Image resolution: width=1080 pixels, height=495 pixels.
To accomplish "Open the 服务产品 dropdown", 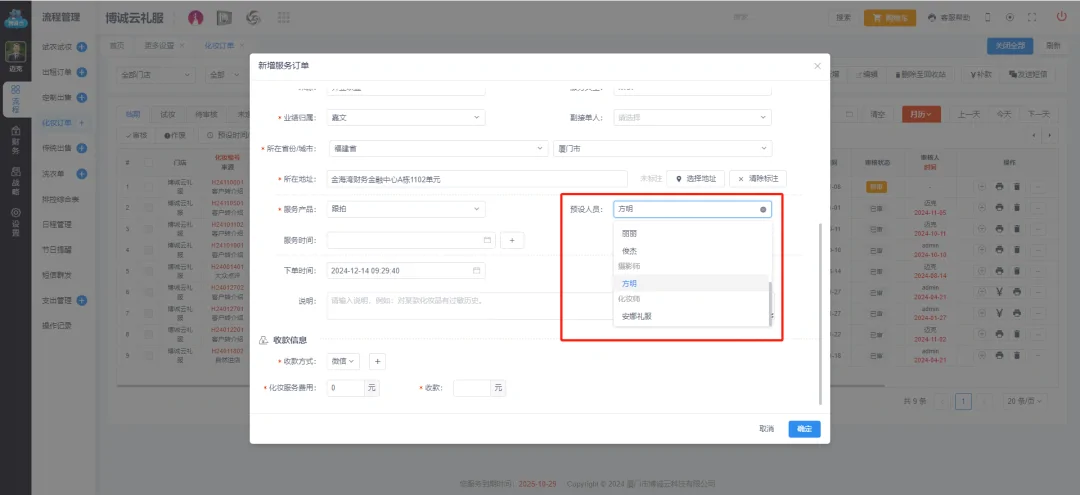I will [x=405, y=209].
